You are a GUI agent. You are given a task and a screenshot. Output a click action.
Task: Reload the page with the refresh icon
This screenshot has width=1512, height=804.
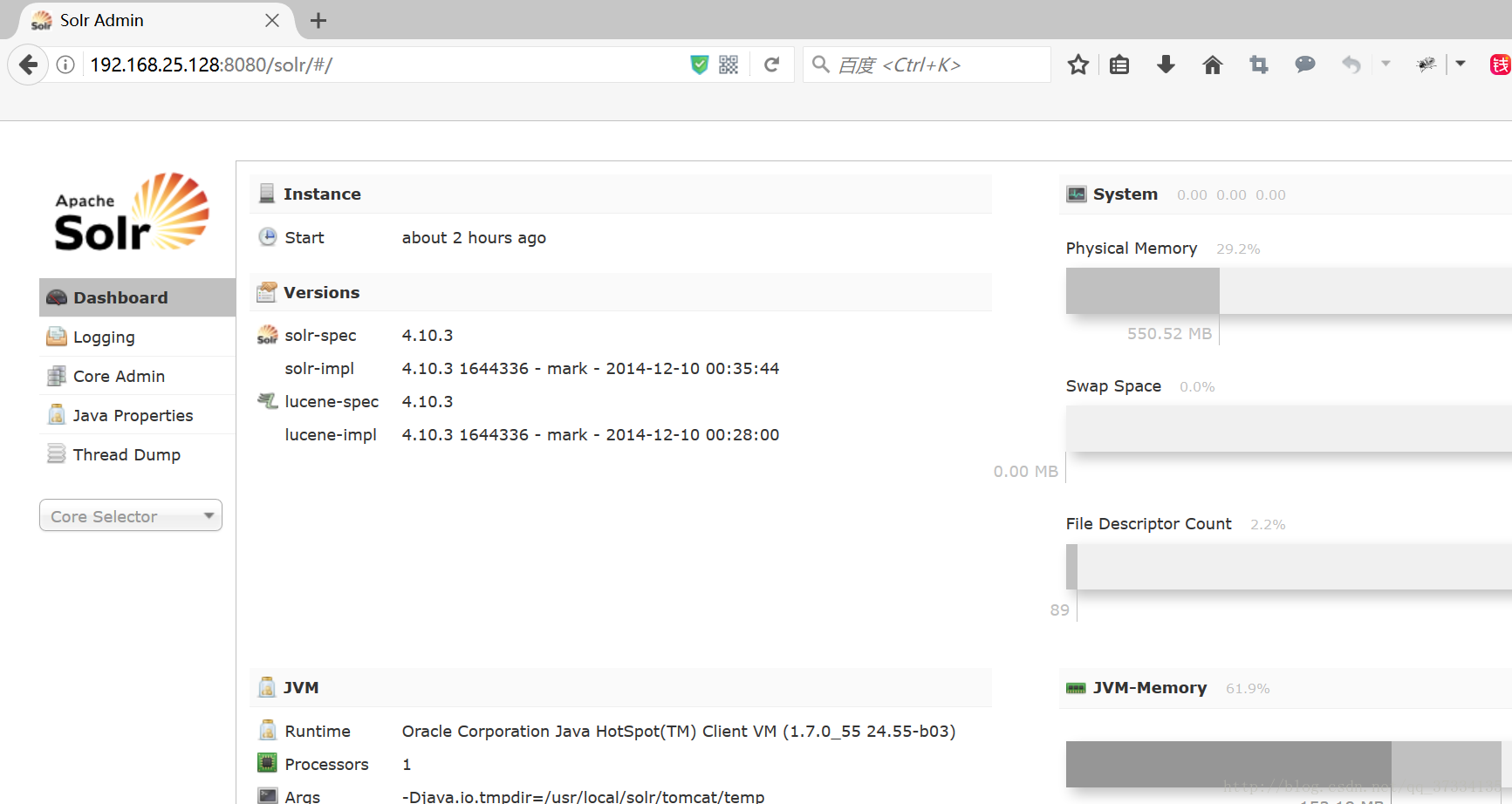[x=771, y=65]
